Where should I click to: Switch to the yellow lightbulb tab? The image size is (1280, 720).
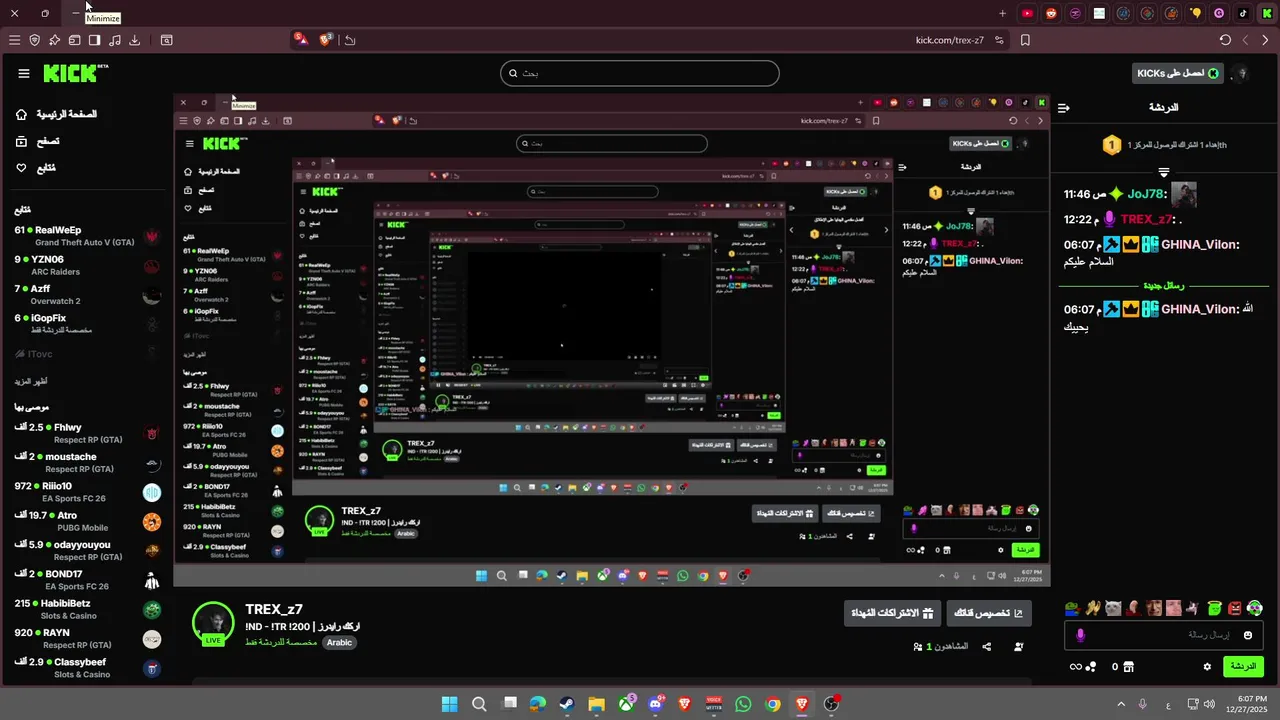tap(1195, 13)
